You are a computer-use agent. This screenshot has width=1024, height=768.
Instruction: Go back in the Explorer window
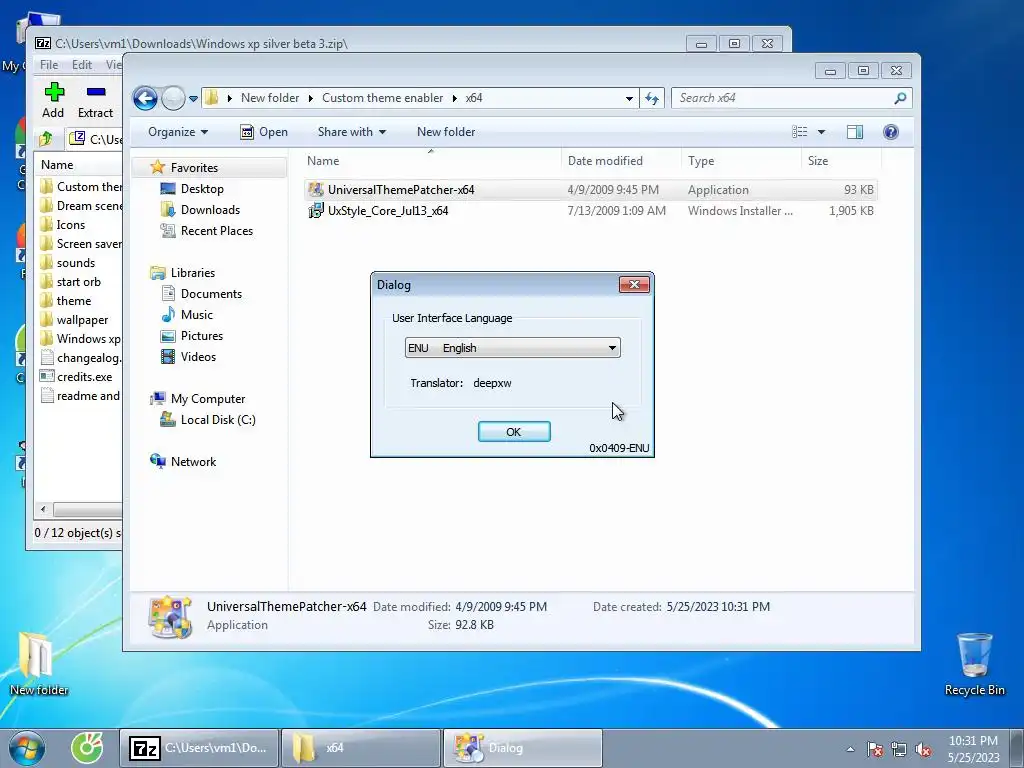(145, 99)
